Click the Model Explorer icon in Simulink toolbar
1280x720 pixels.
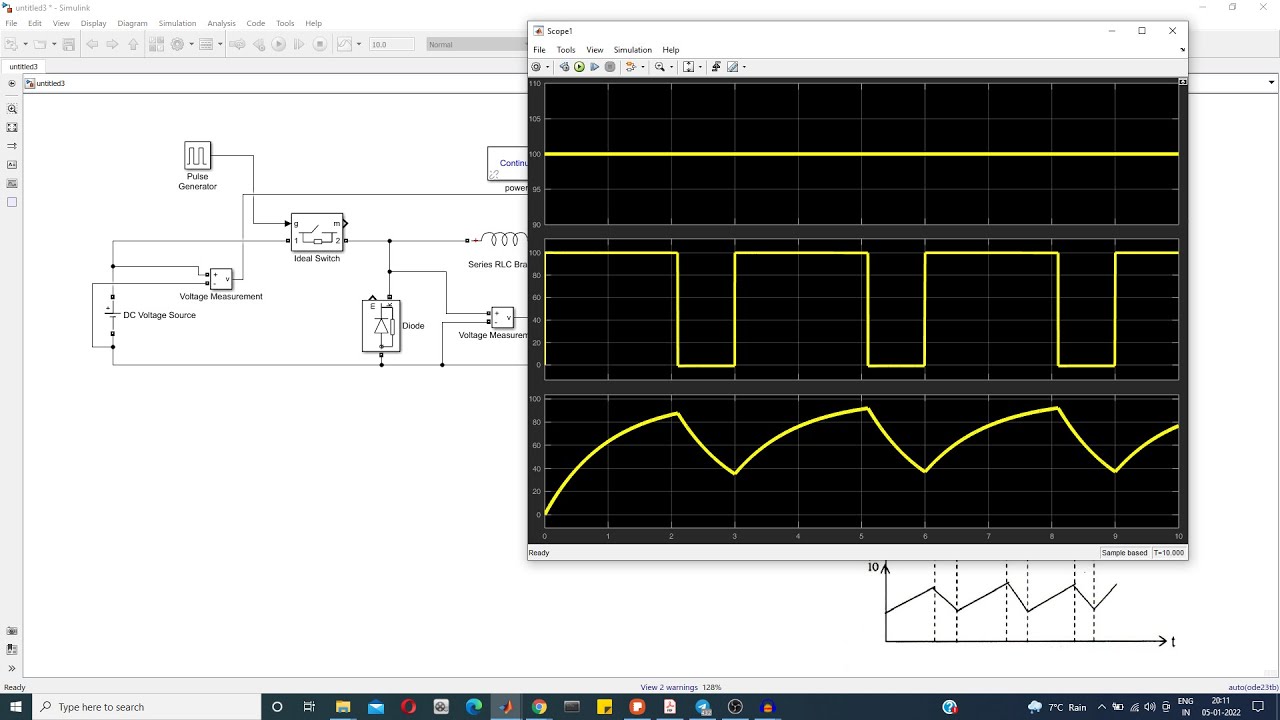click(206, 44)
